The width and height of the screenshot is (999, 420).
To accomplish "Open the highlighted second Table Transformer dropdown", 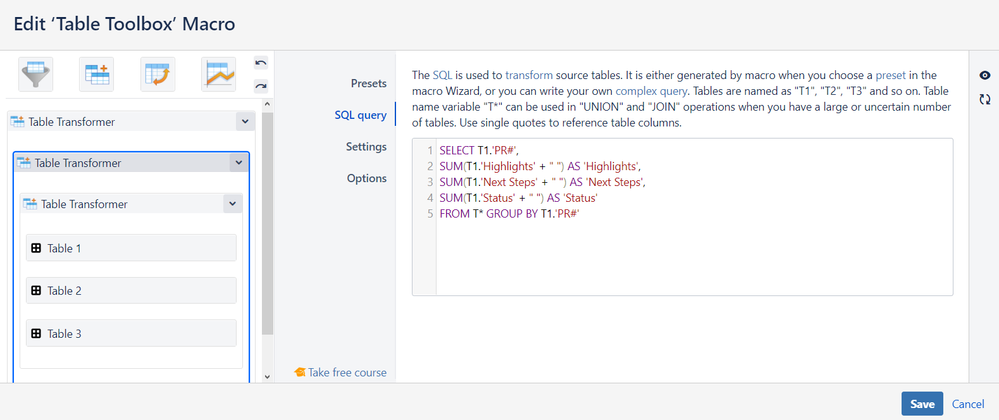I will [237, 162].
